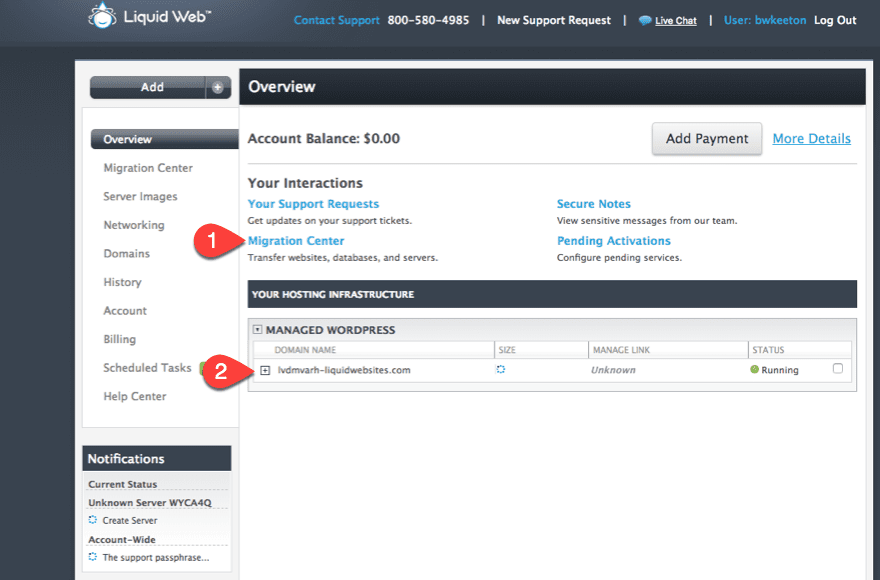
Task: Click the lvdmvarh-liquidwebsites.com domain name
Action: [x=344, y=370]
